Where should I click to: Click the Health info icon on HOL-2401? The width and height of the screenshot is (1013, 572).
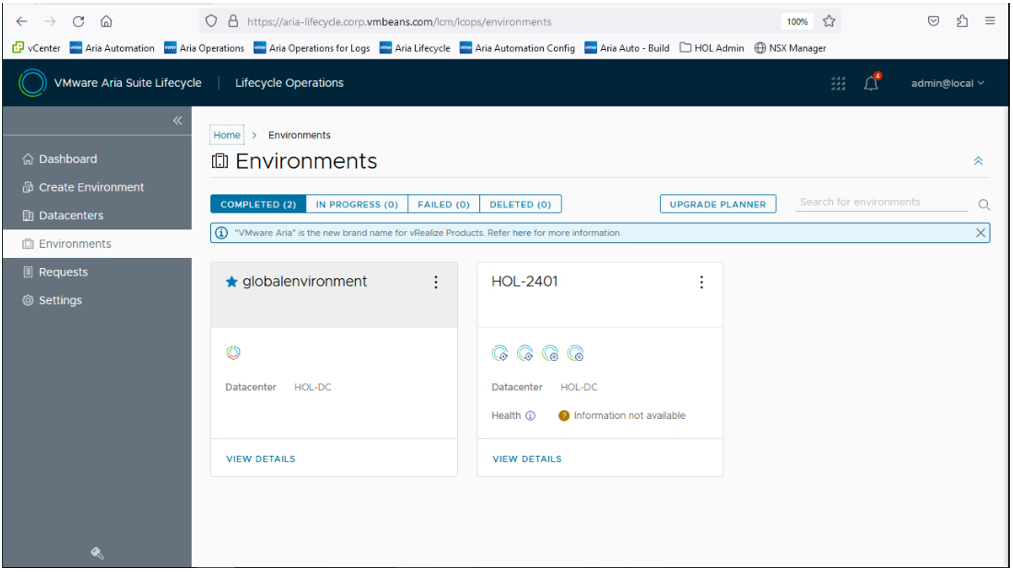click(530, 416)
